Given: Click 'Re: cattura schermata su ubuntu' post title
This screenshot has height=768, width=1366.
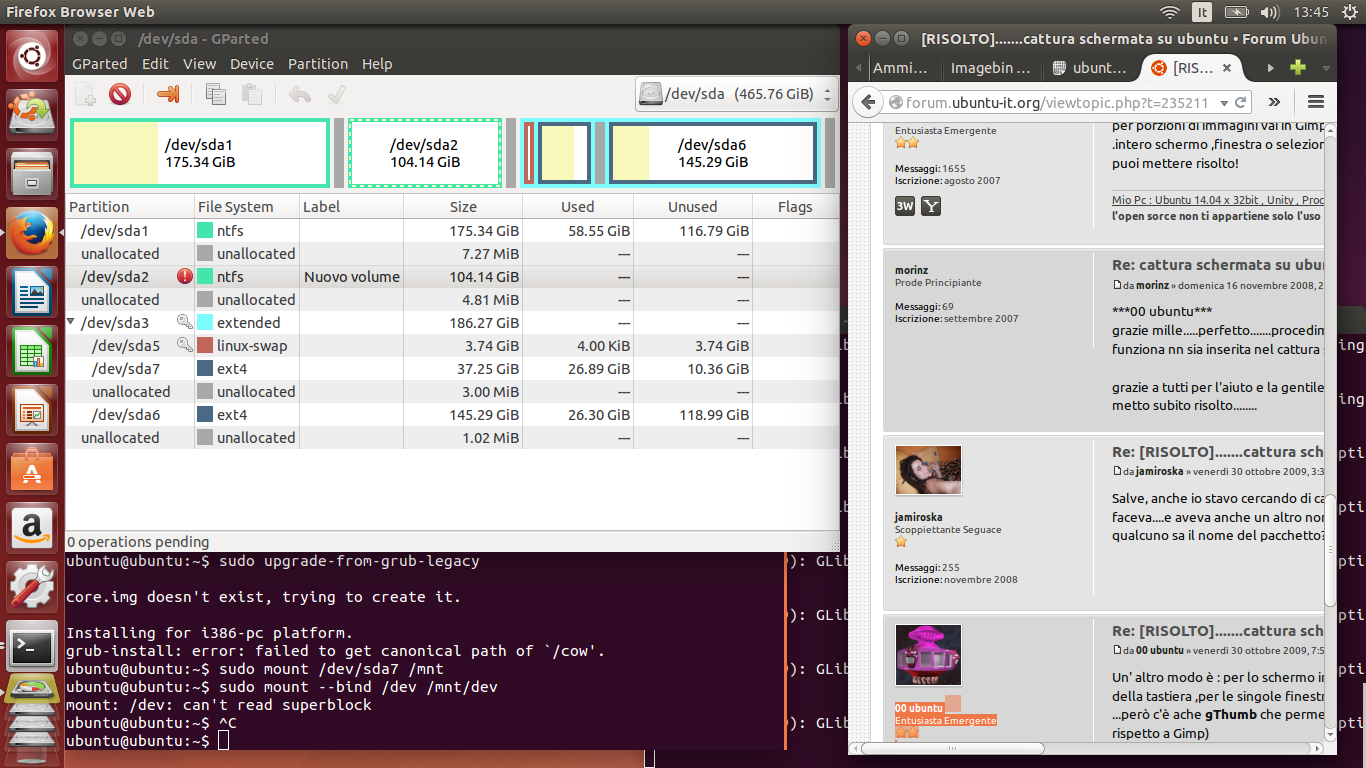Looking at the screenshot, I should [x=1218, y=265].
